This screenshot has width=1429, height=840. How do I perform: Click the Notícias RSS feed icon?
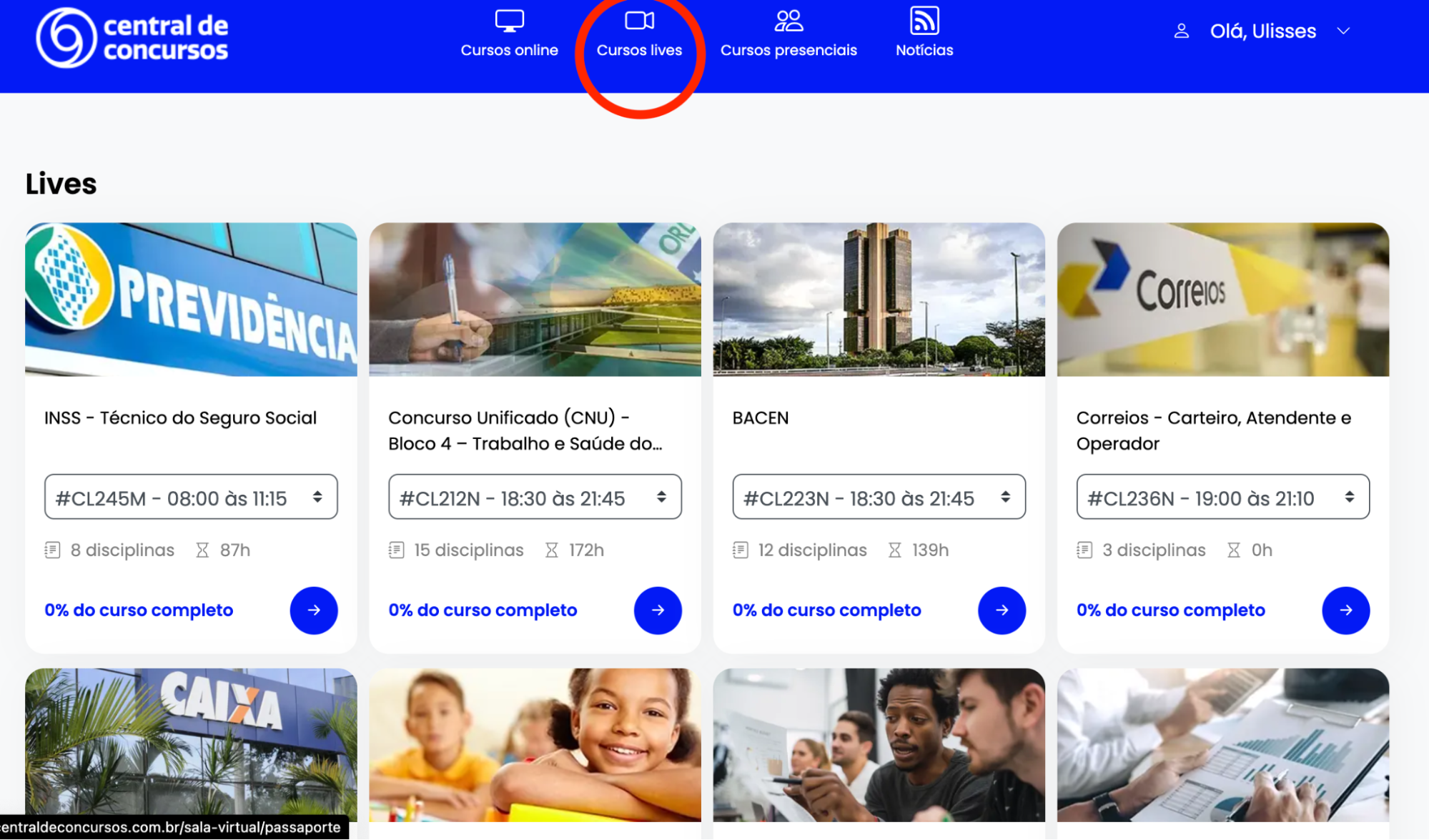pos(924,21)
